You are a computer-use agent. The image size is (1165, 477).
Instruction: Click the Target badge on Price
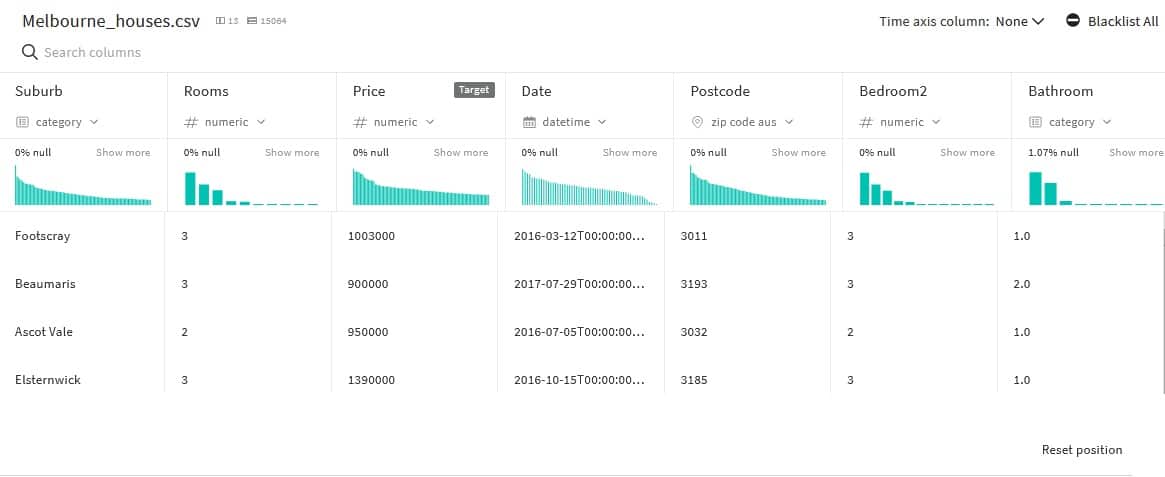pyautogui.click(x=474, y=90)
